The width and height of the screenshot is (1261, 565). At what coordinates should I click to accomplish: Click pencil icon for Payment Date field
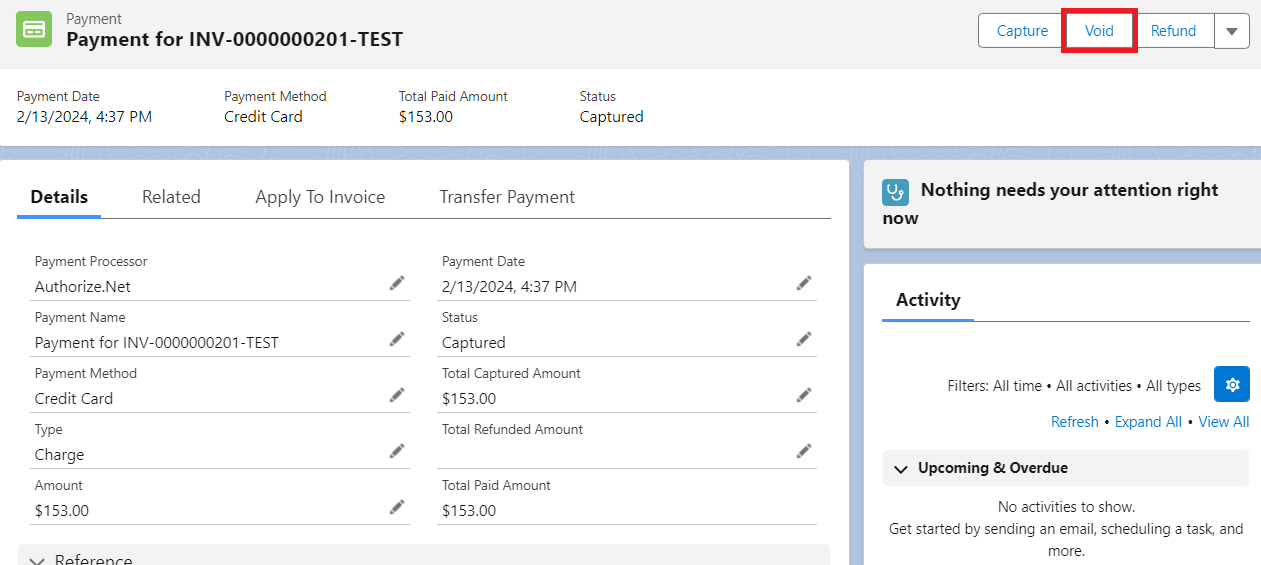[804, 283]
